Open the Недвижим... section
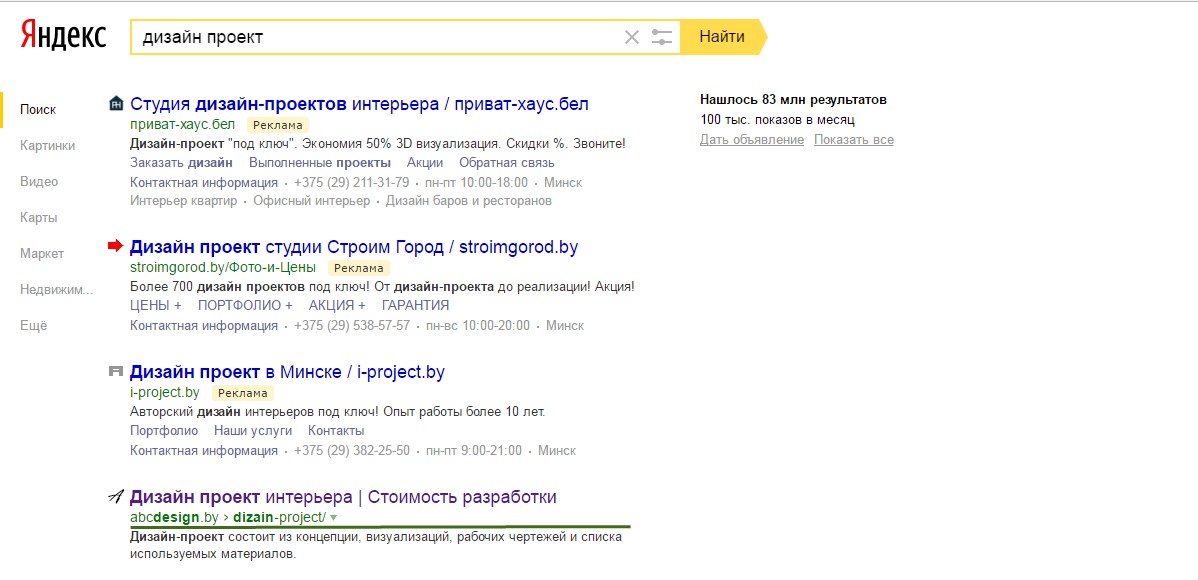 coord(57,290)
